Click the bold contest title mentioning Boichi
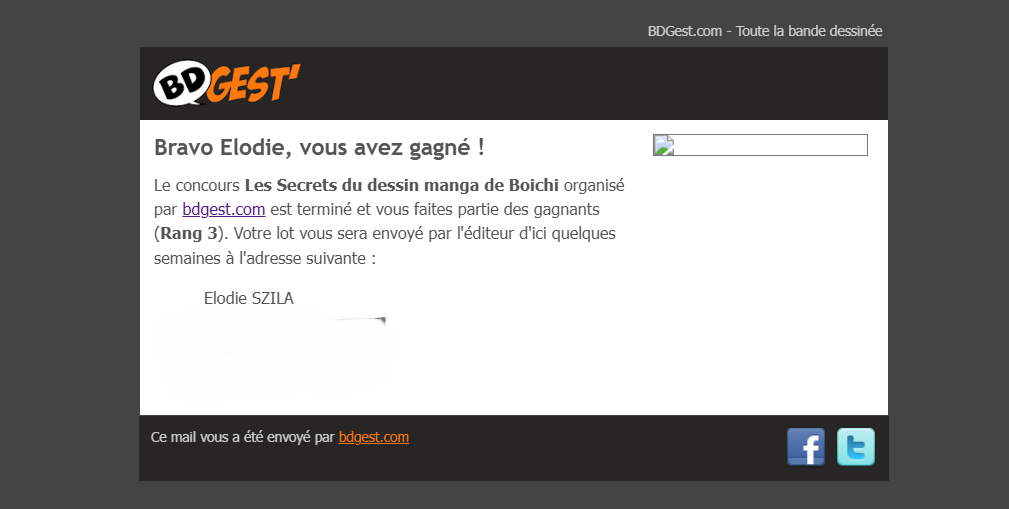1009x509 pixels. click(x=402, y=185)
